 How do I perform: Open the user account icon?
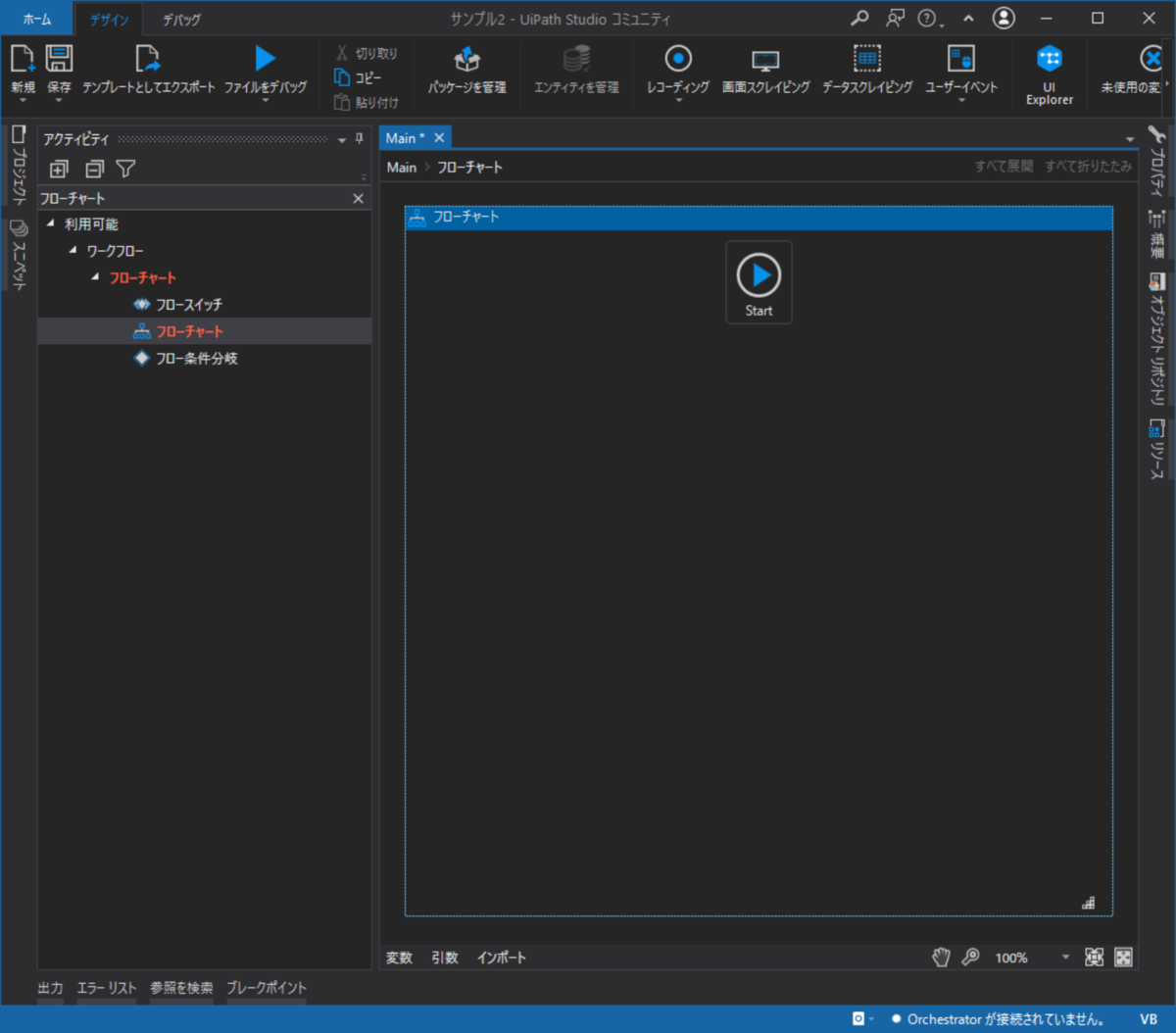point(1004,18)
